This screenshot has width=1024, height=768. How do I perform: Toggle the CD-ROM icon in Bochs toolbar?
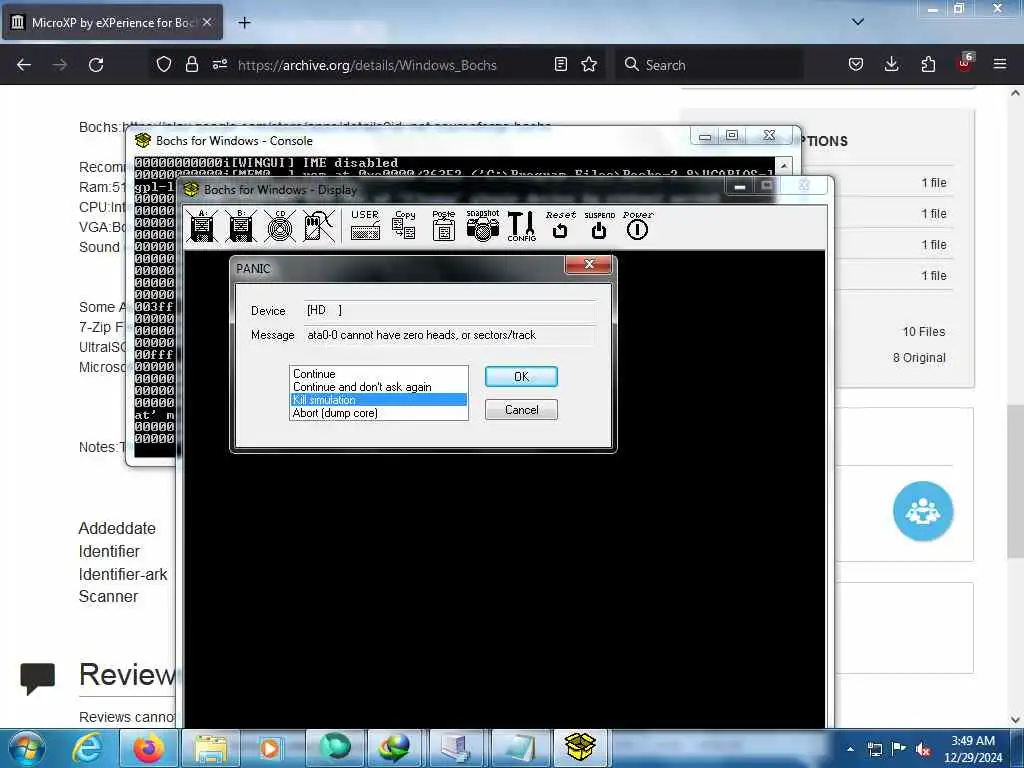280,226
